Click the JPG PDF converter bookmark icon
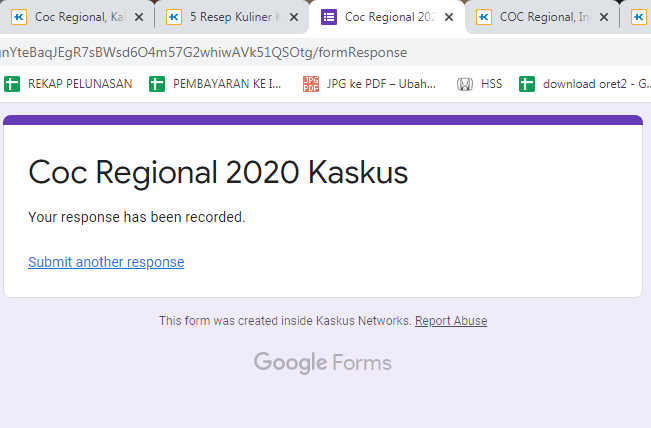651x428 pixels. pyautogui.click(x=311, y=84)
